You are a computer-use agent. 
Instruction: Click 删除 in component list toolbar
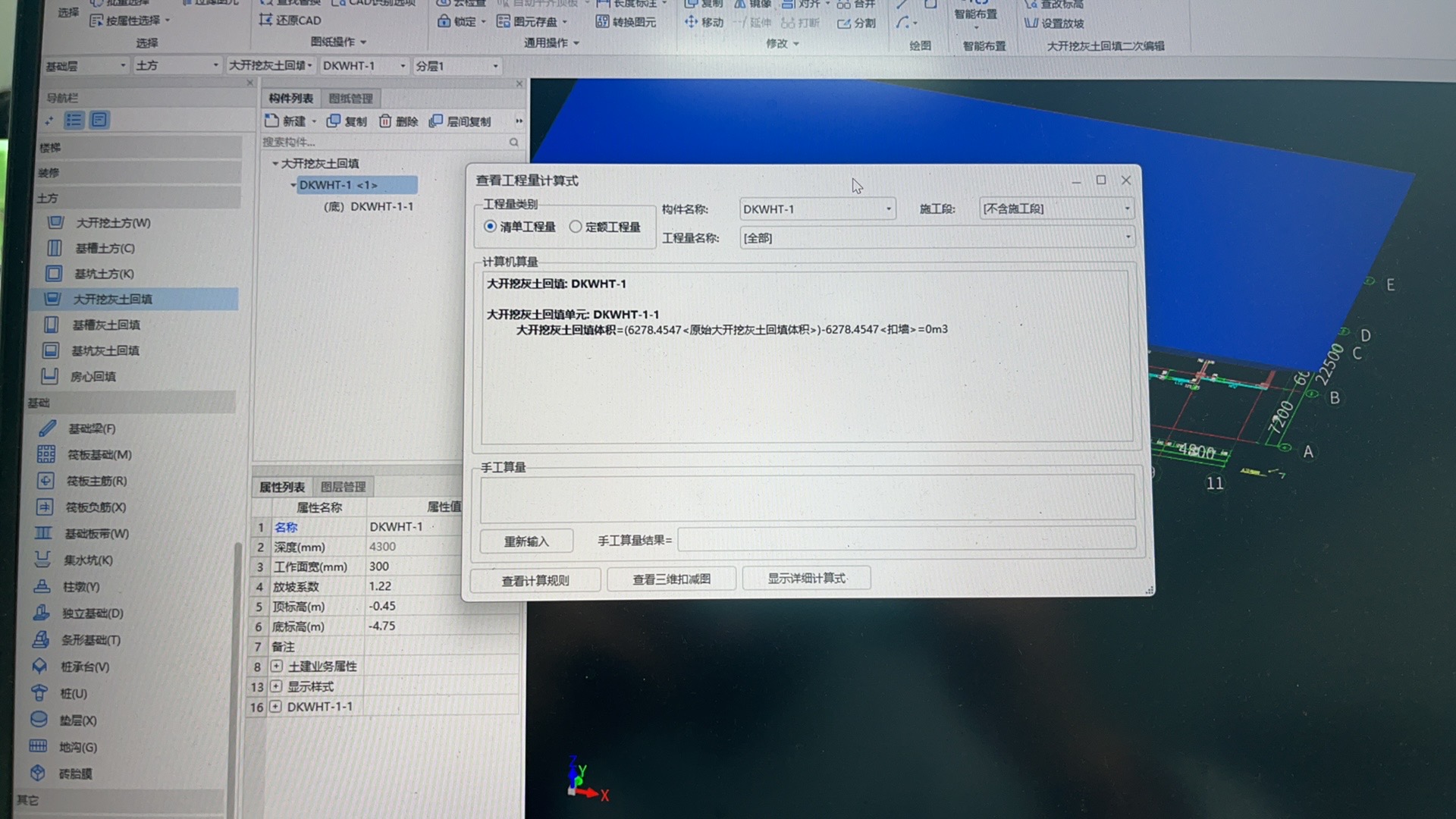click(398, 121)
